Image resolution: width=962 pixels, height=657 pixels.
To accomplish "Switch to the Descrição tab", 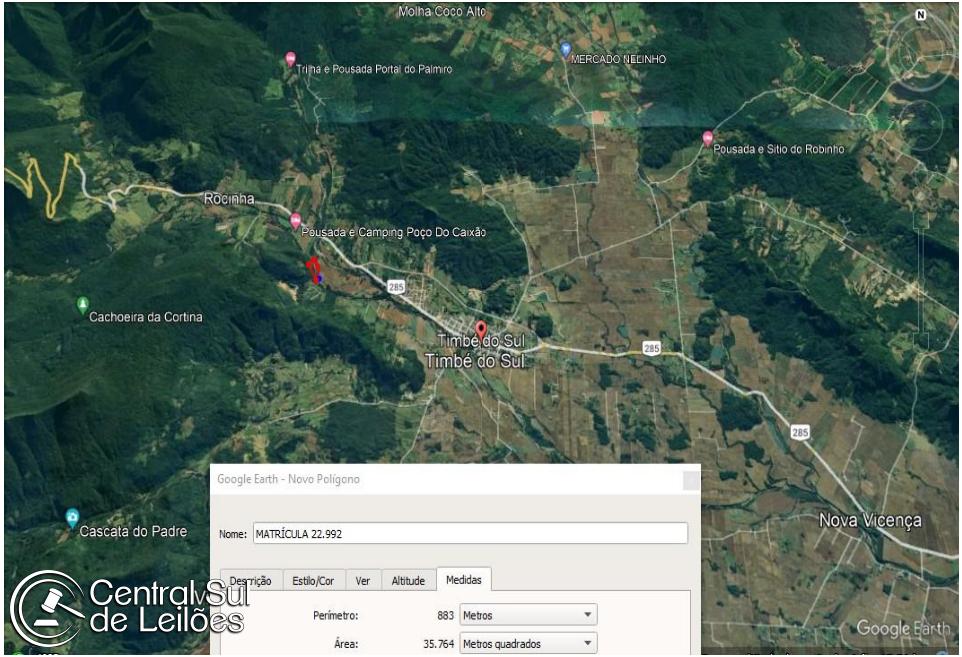I will tap(251, 580).
